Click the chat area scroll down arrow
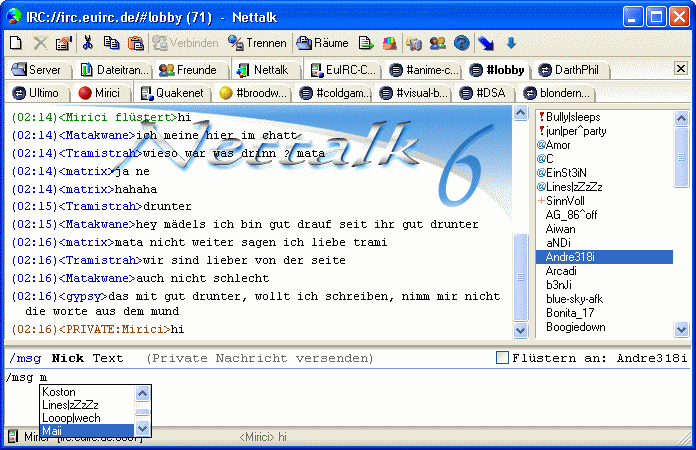The image size is (696, 450). tap(520, 331)
